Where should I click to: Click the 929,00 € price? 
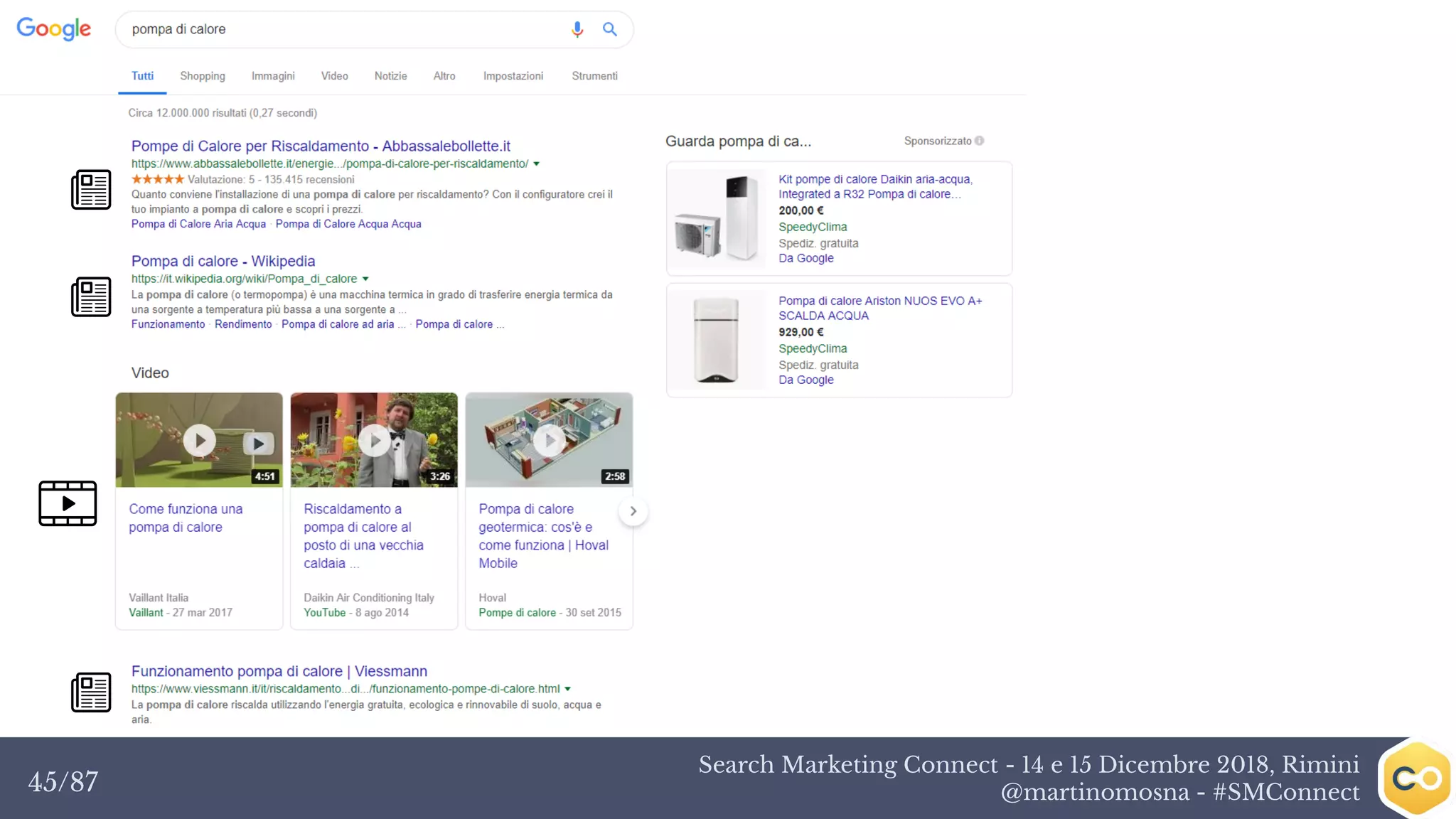(x=801, y=332)
